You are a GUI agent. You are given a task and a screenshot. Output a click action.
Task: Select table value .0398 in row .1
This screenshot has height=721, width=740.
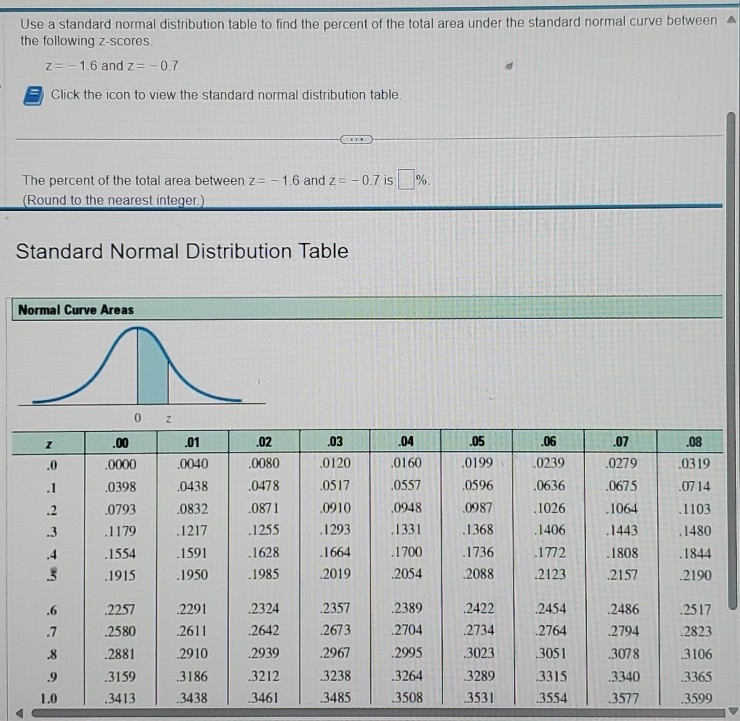tap(120, 486)
